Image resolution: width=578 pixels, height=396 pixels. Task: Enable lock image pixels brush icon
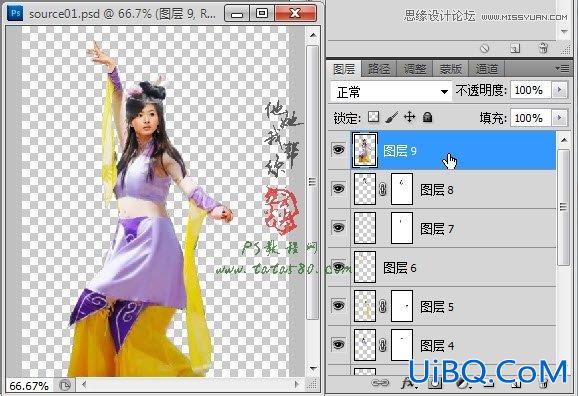tap(391, 118)
